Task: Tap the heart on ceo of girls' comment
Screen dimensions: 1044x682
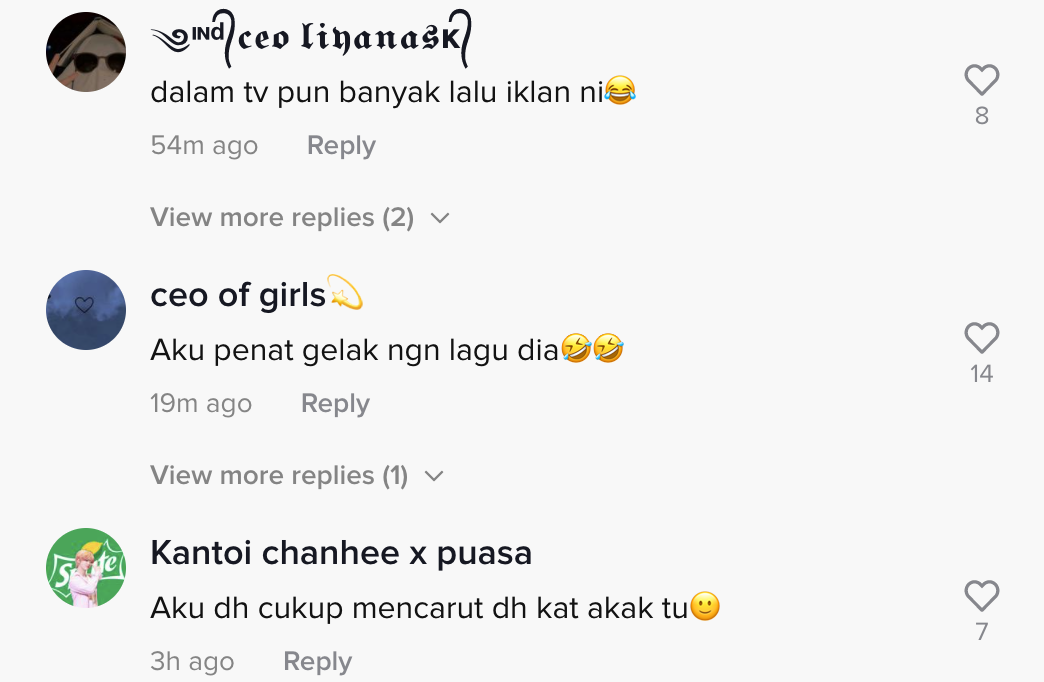Action: click(x=981, y=338)
